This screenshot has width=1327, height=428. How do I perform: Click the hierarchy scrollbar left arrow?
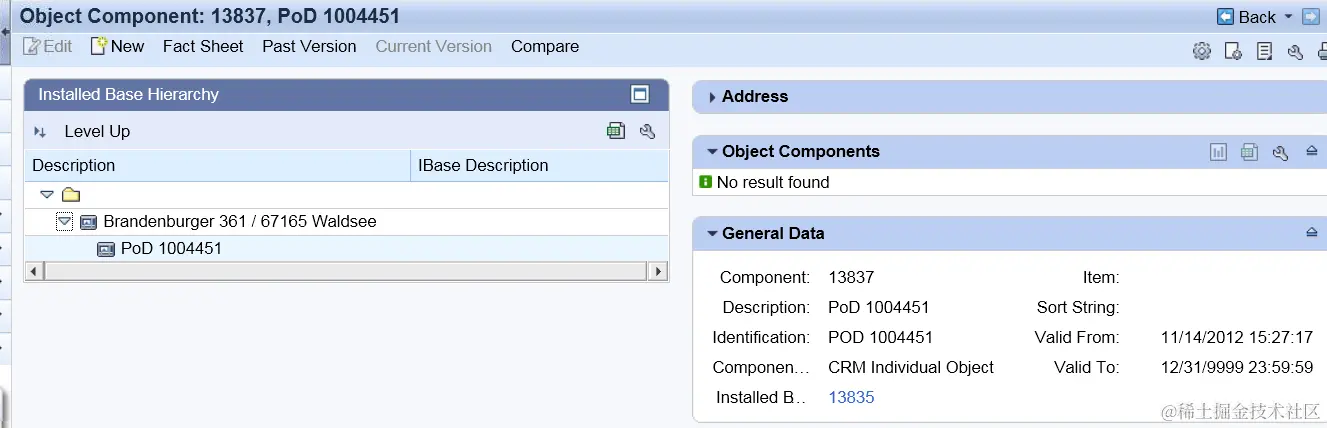tap(33, 271)
